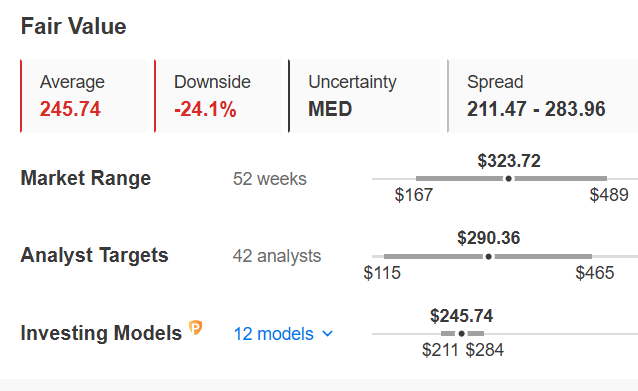Click the InvestingPro shield icon
This screenshot has height=391, width=638.
196,327
